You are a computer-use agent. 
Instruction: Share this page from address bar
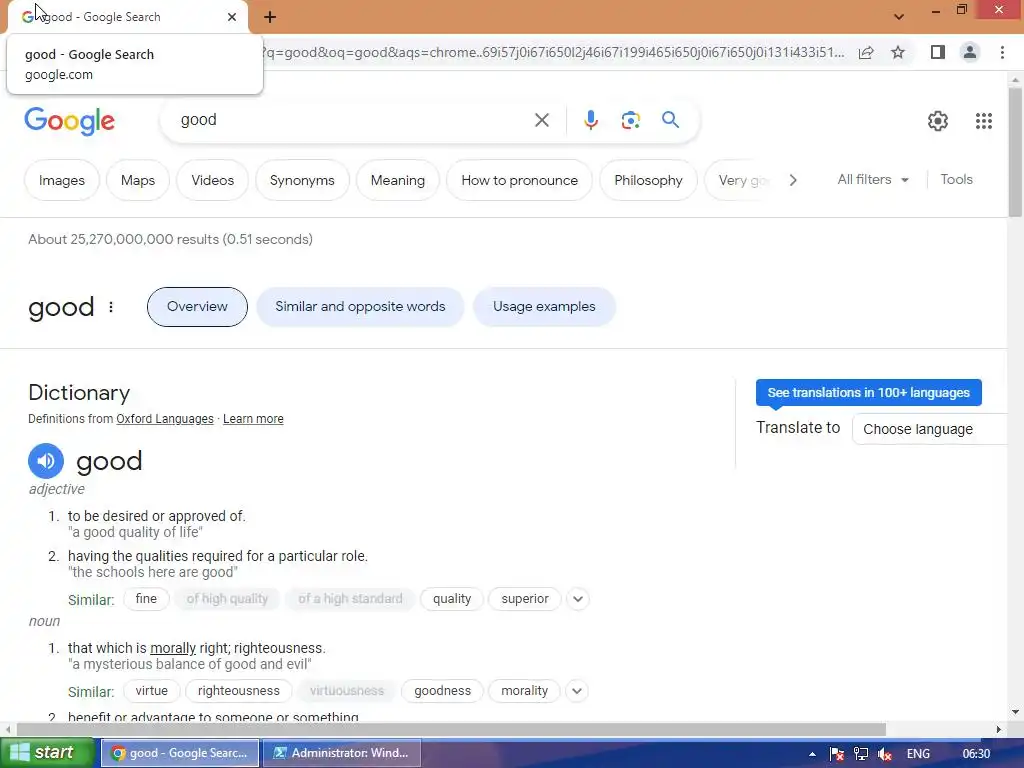[866, 52]
